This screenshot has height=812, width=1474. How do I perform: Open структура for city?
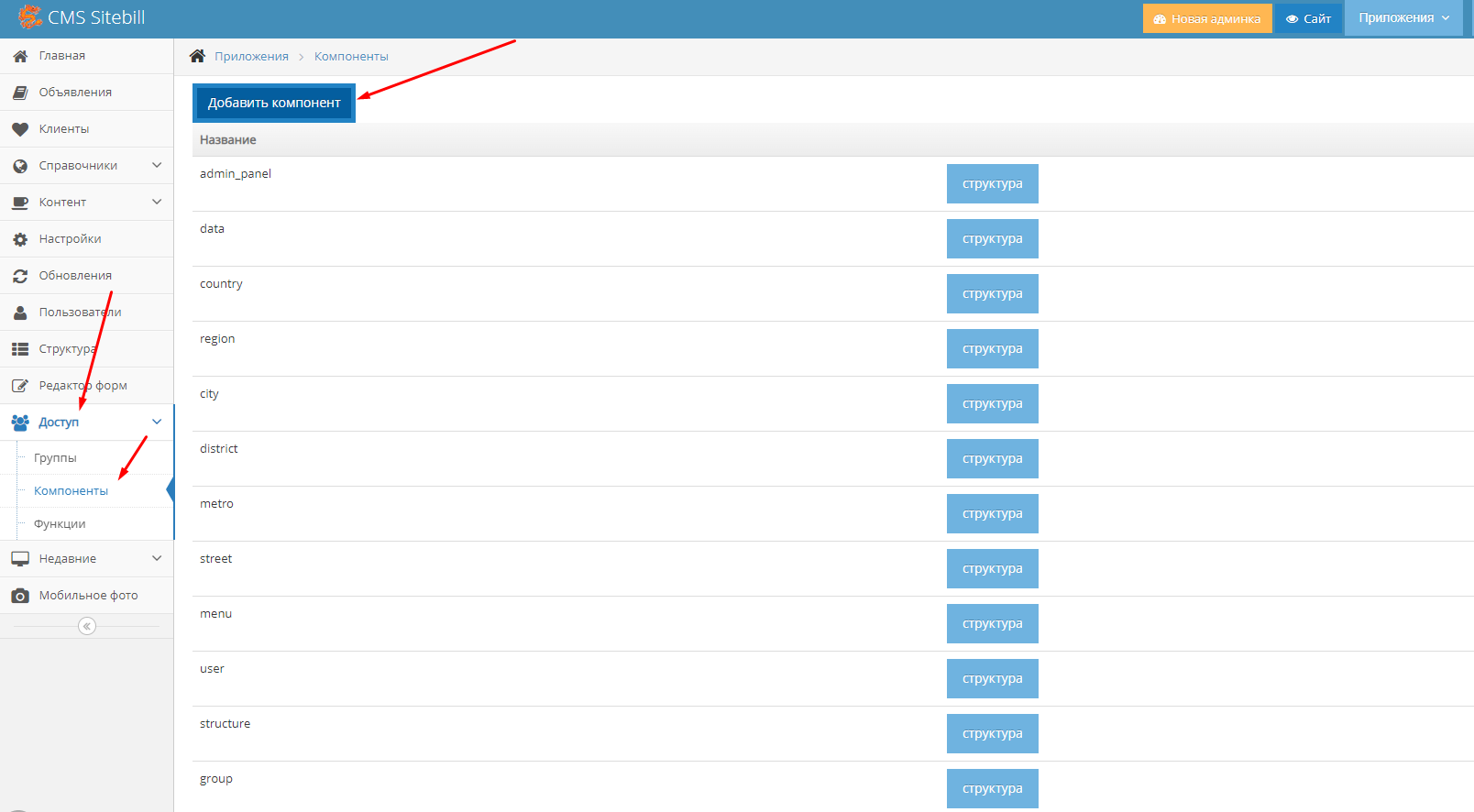point(993,404)
